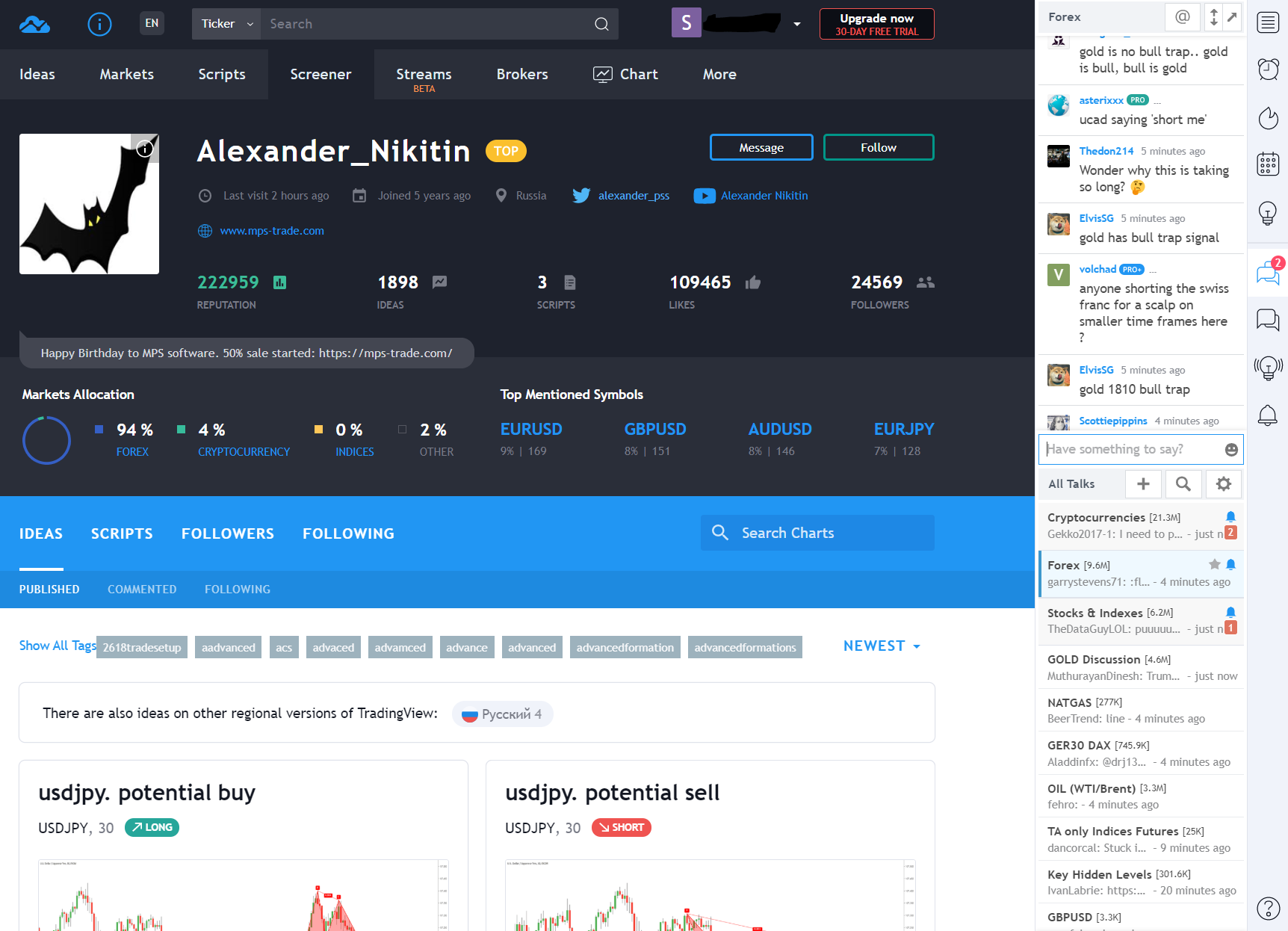This screenshot has height=931, width=1288.
Task: Open the More navigation menu
Action: click(719, 74)
